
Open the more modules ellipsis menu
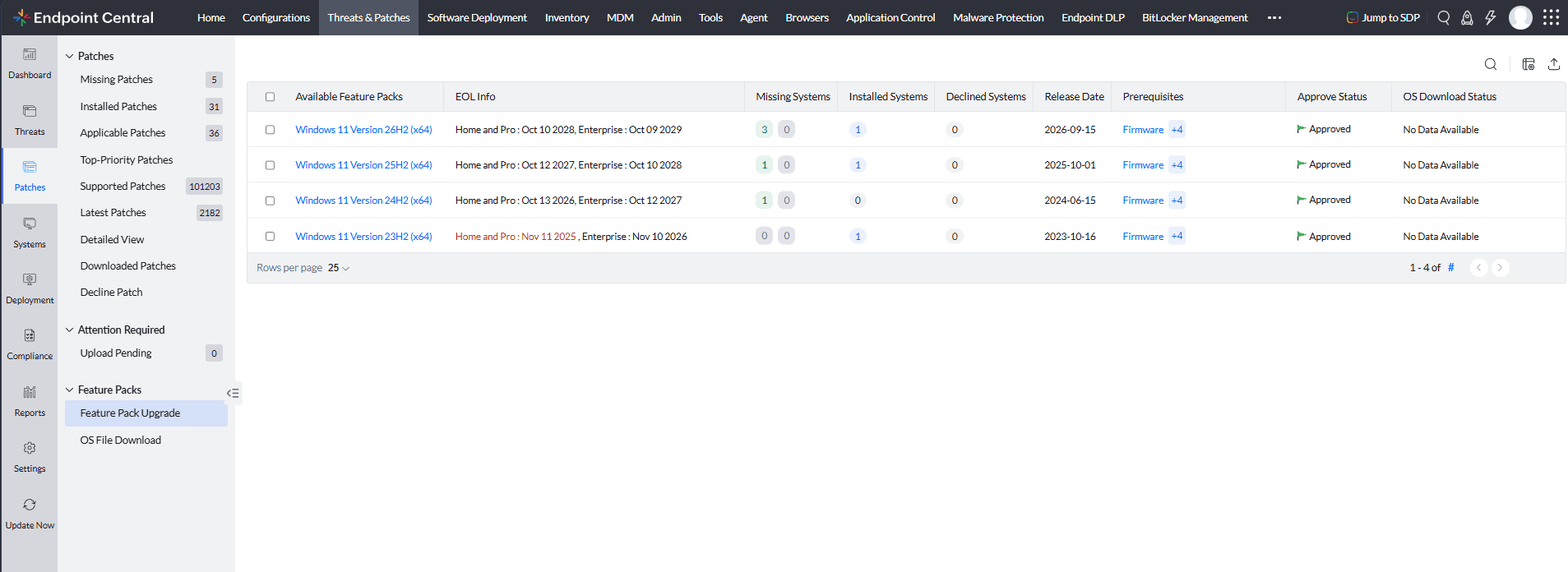click(x=1274, y=17)
